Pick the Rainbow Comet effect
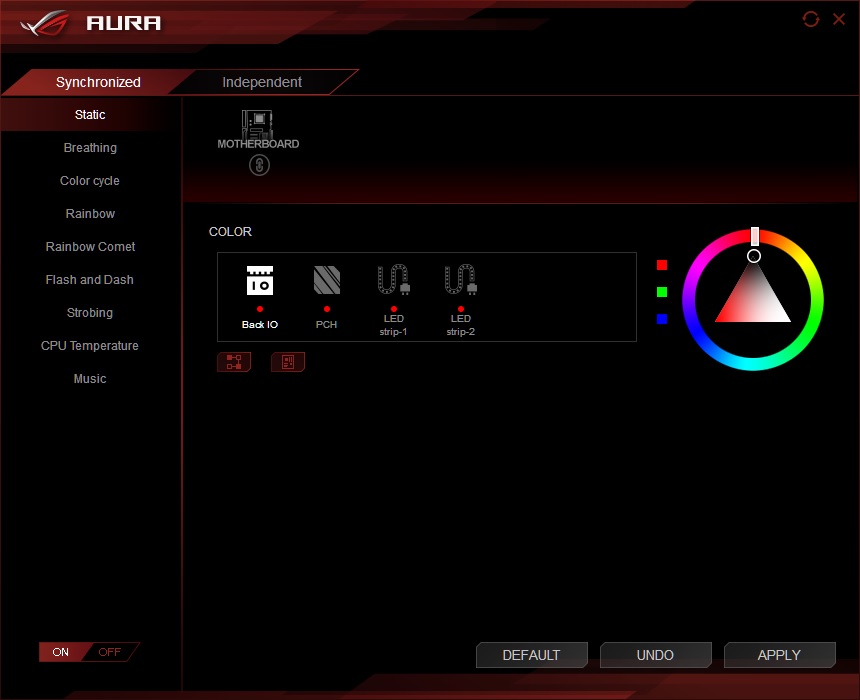Image resolution: width=860 pixels, height=700 pixels. coord(90,247)
